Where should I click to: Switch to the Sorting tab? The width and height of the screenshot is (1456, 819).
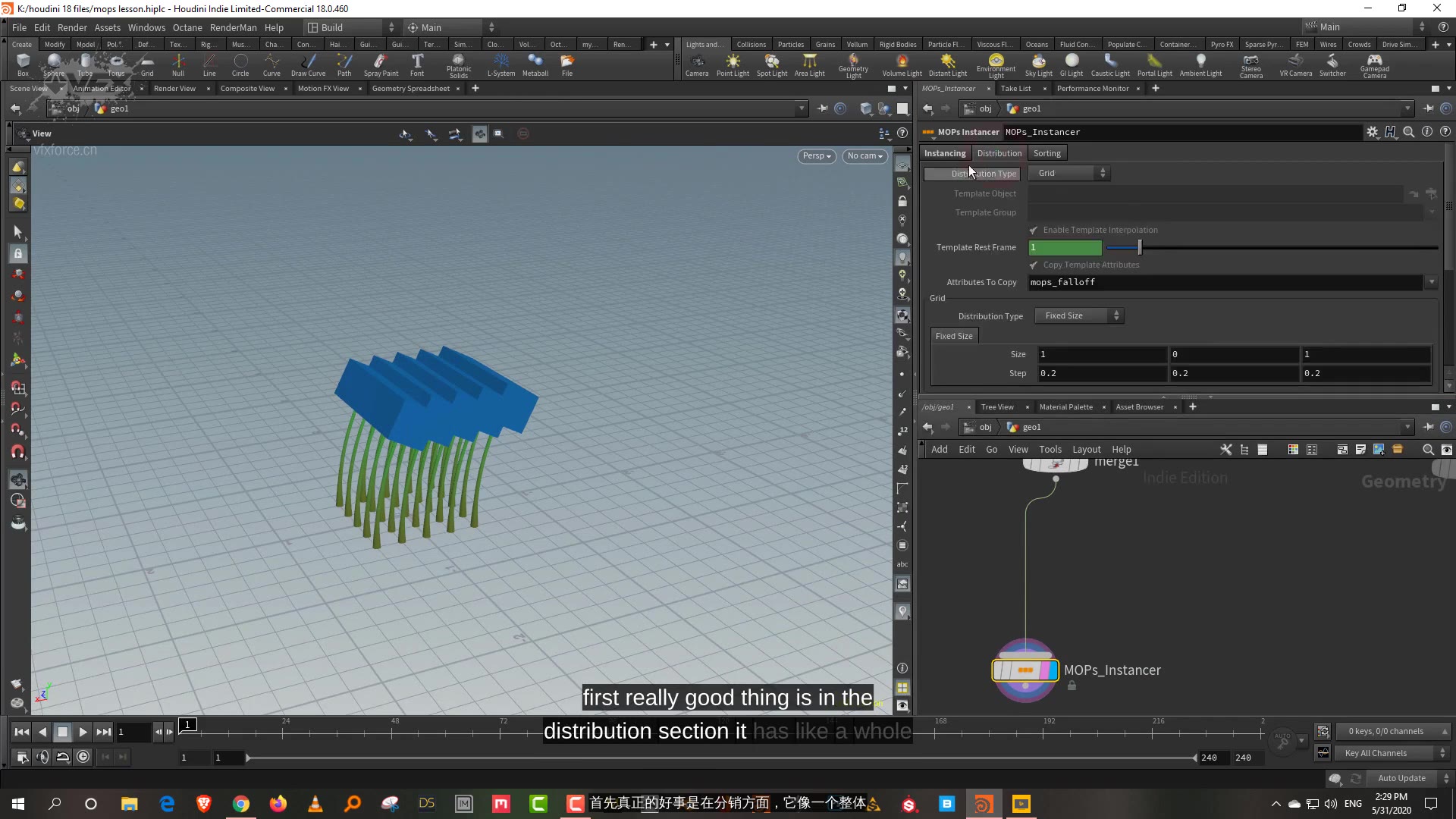point(1046,153)
